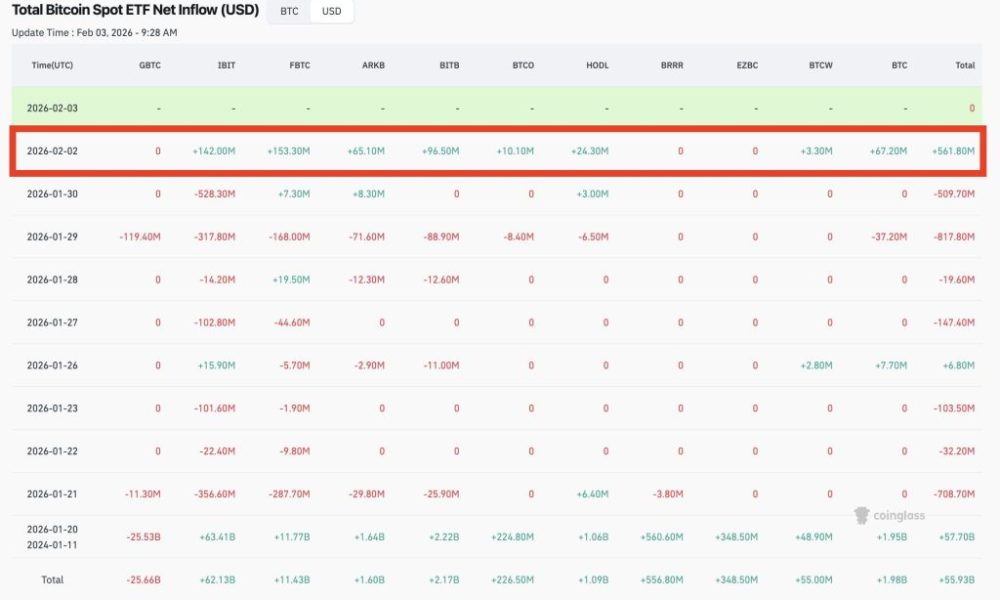The image size is (1000, 600).
Task: Click the BITB column header
Action: (448, 64)
